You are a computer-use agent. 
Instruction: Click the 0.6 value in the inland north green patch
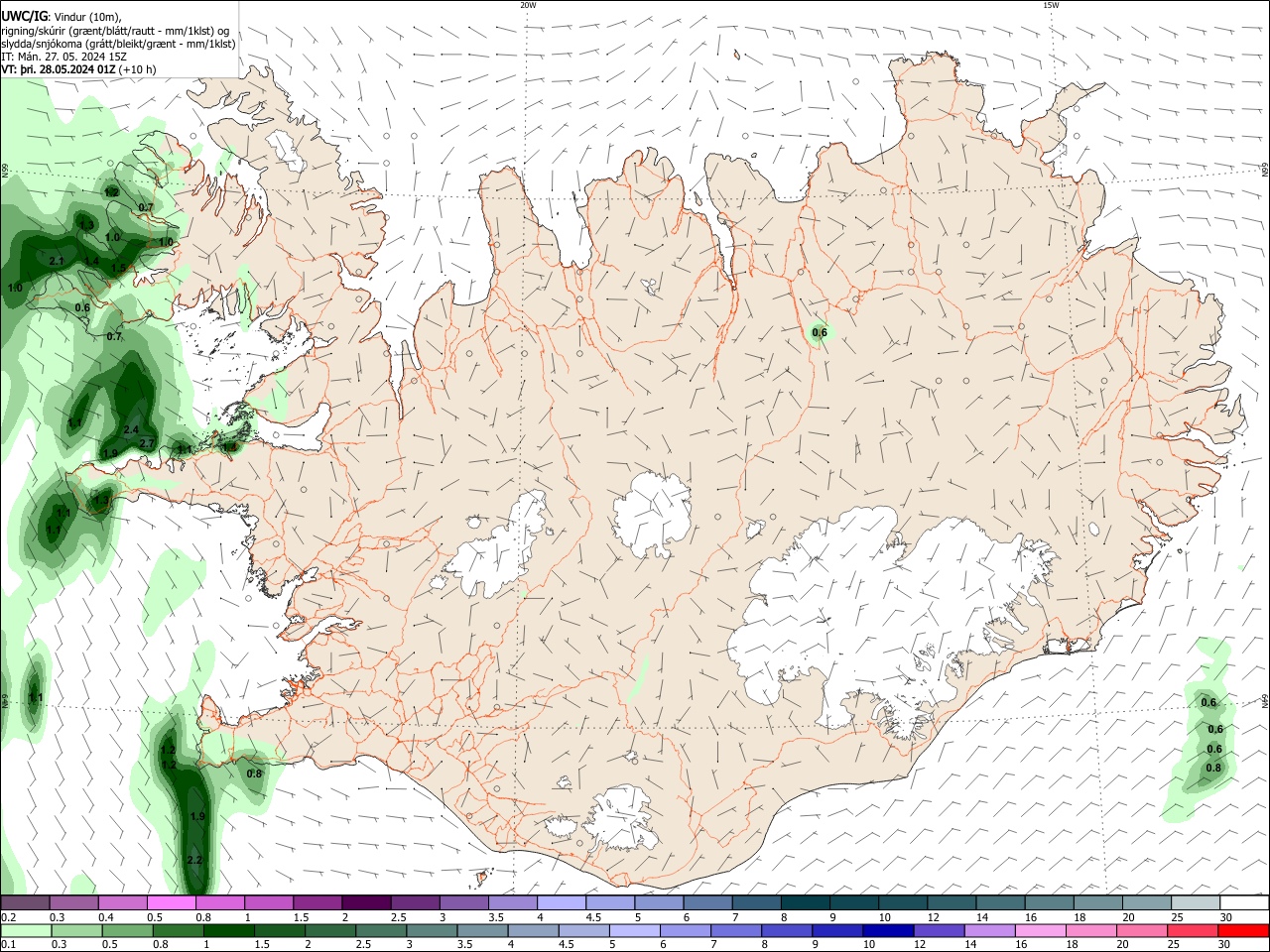[x=820, y=333]
